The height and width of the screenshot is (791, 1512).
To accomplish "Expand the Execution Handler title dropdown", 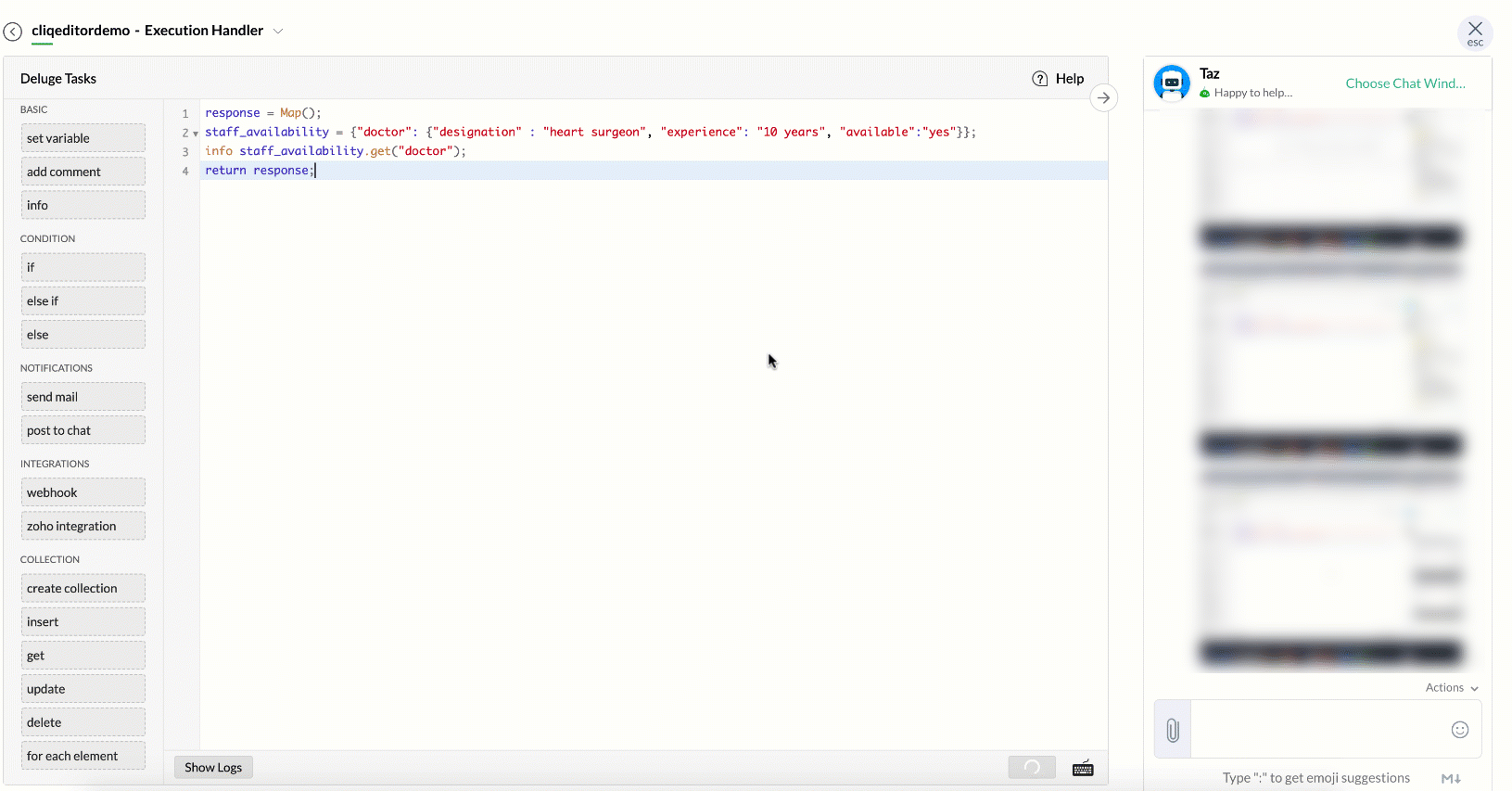I will (277, 31).
